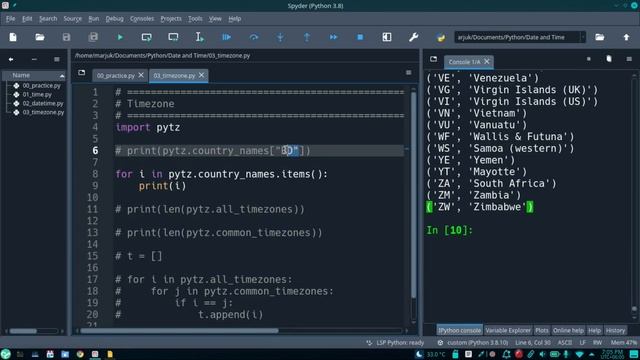
Task: Open the volume control in the system tray
Action: (x=542, y=354)
